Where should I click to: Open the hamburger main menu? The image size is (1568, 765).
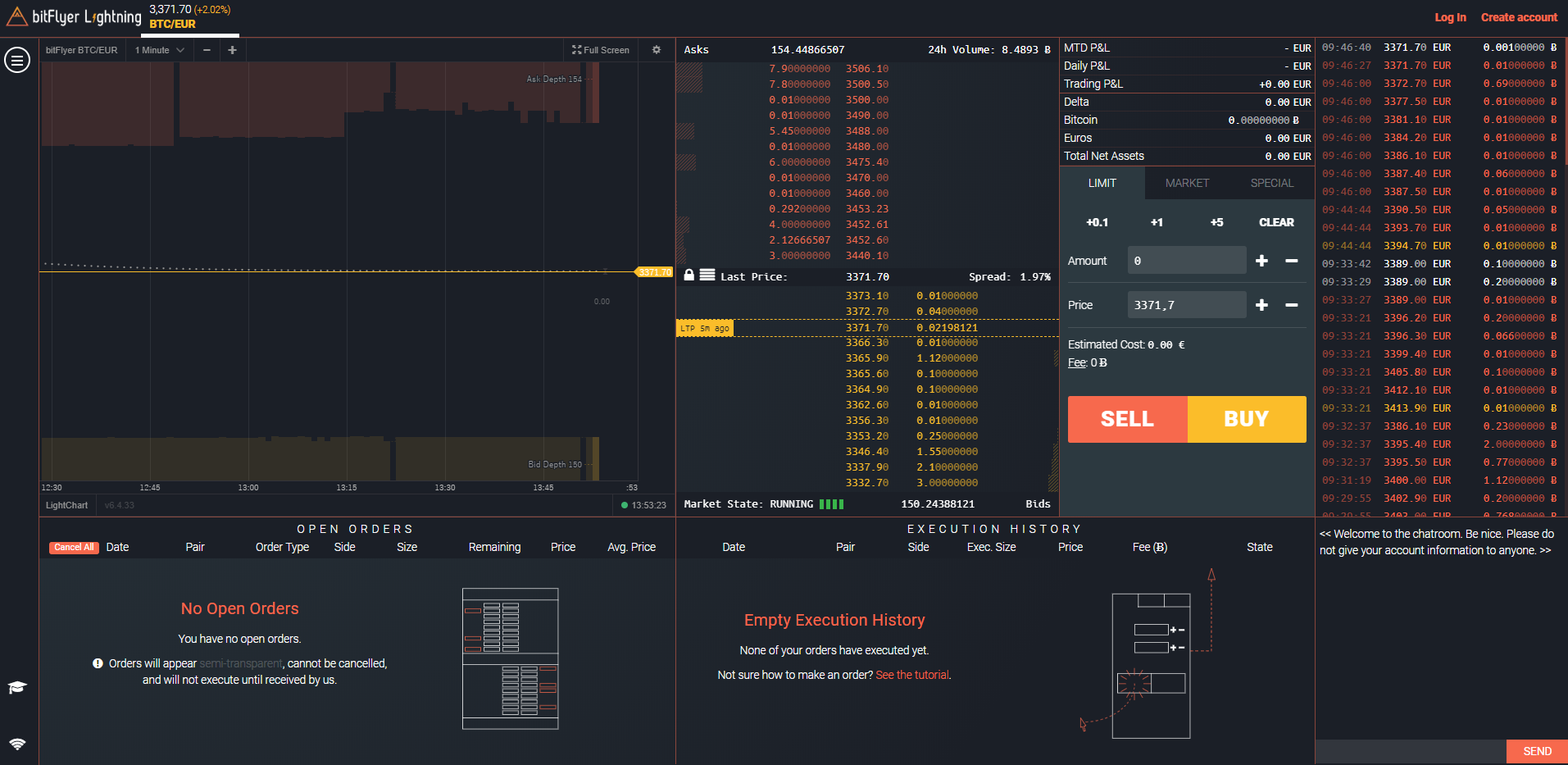(17, 60)
